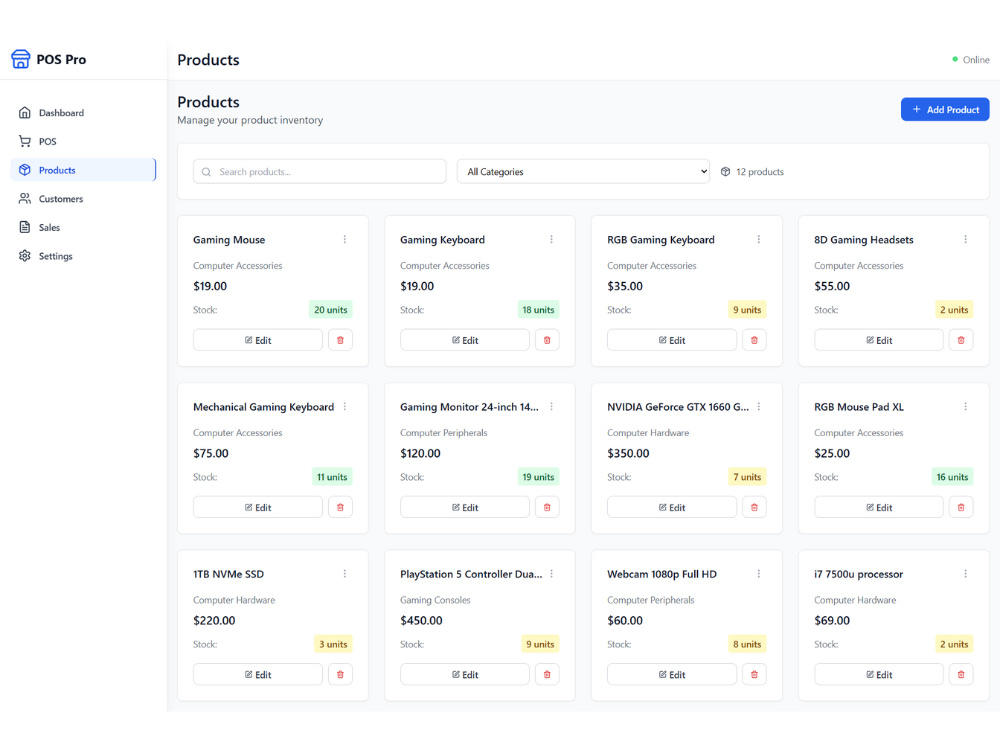Edit the 8D Gaming Headsets product

tap(879, 340)
